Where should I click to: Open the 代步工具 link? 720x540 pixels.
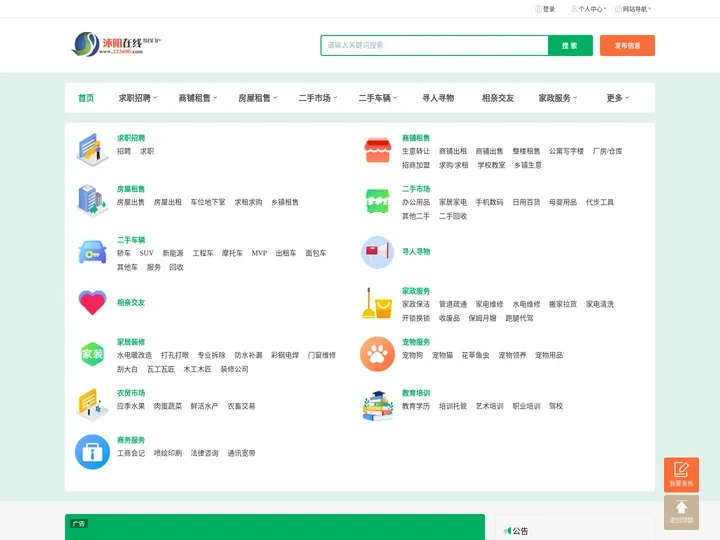click(600, 202)
